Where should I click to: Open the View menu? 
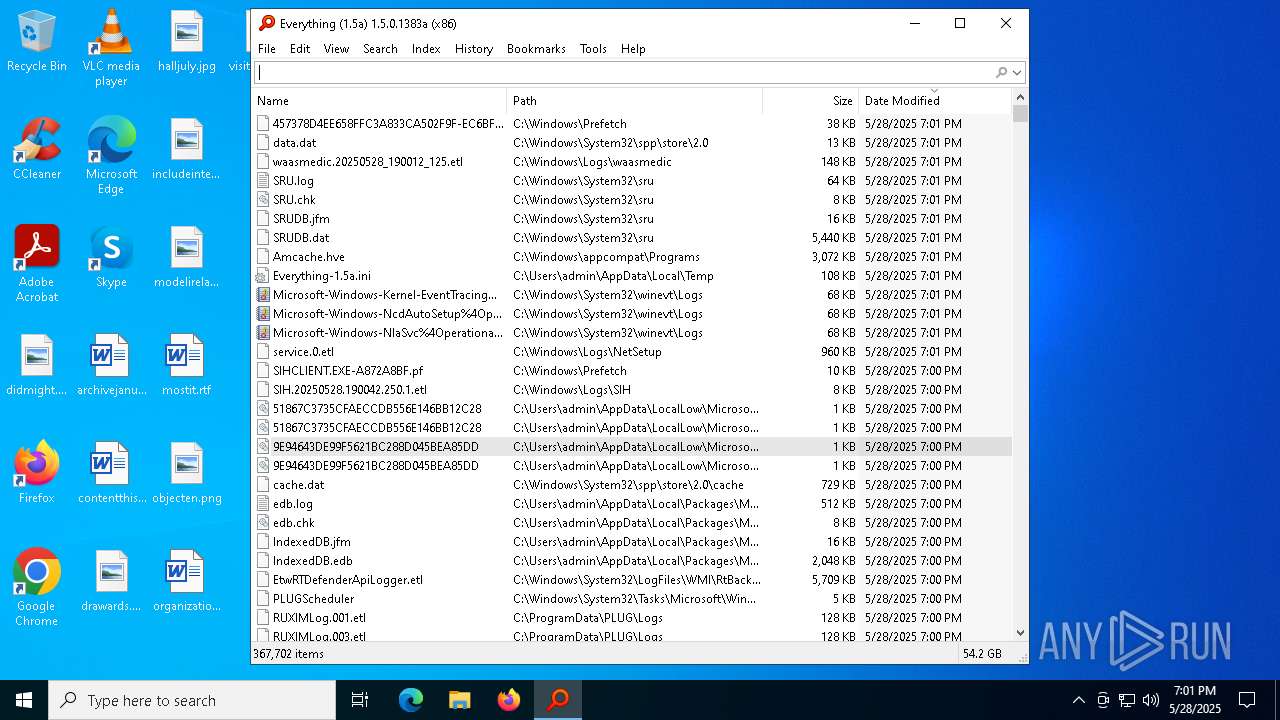[x=336, y=48]
